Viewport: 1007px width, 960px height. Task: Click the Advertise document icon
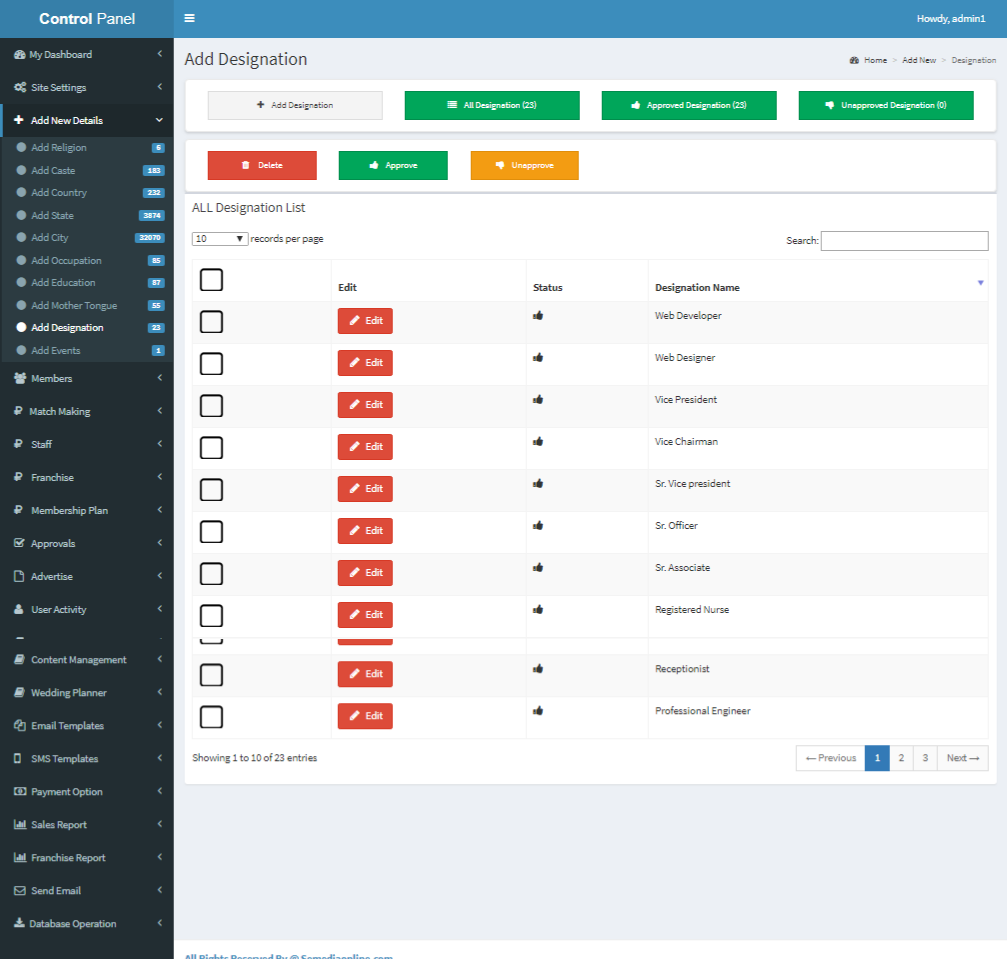pyautogui.click(x=19, y=576)
